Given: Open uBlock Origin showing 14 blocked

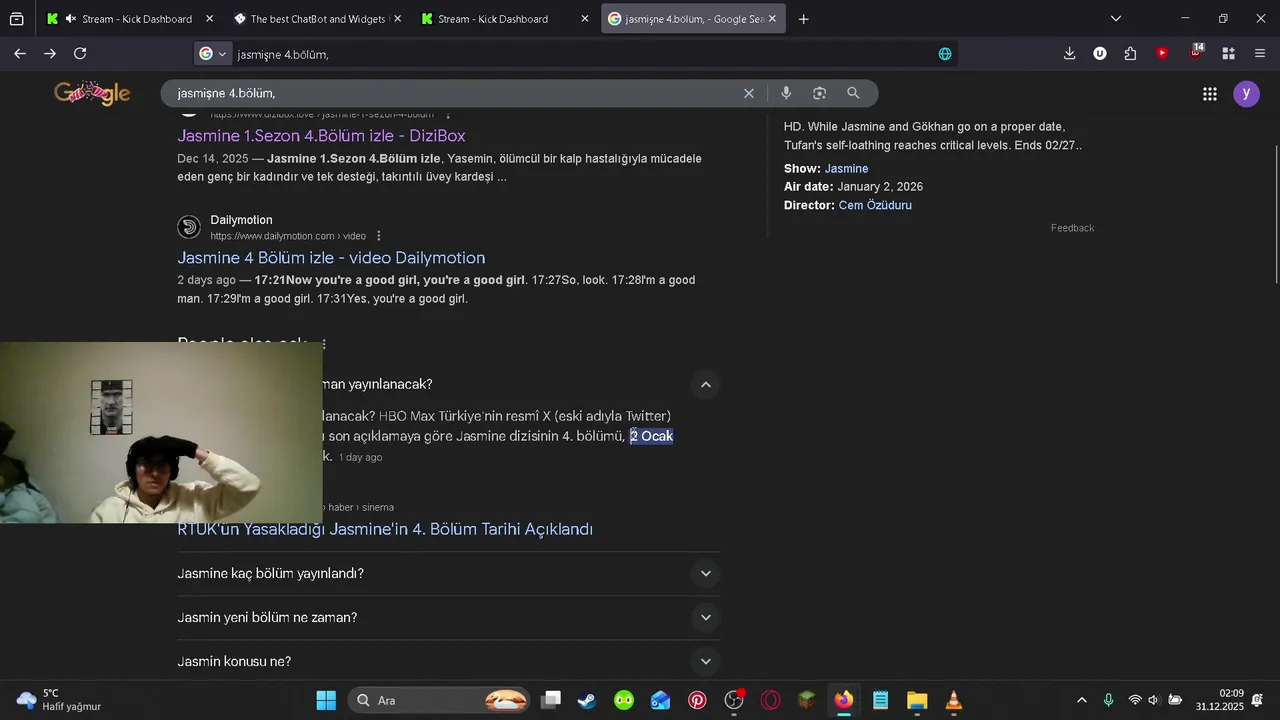Looking at the screenshot, I should pyautogui.click(x=1196, y=52).
